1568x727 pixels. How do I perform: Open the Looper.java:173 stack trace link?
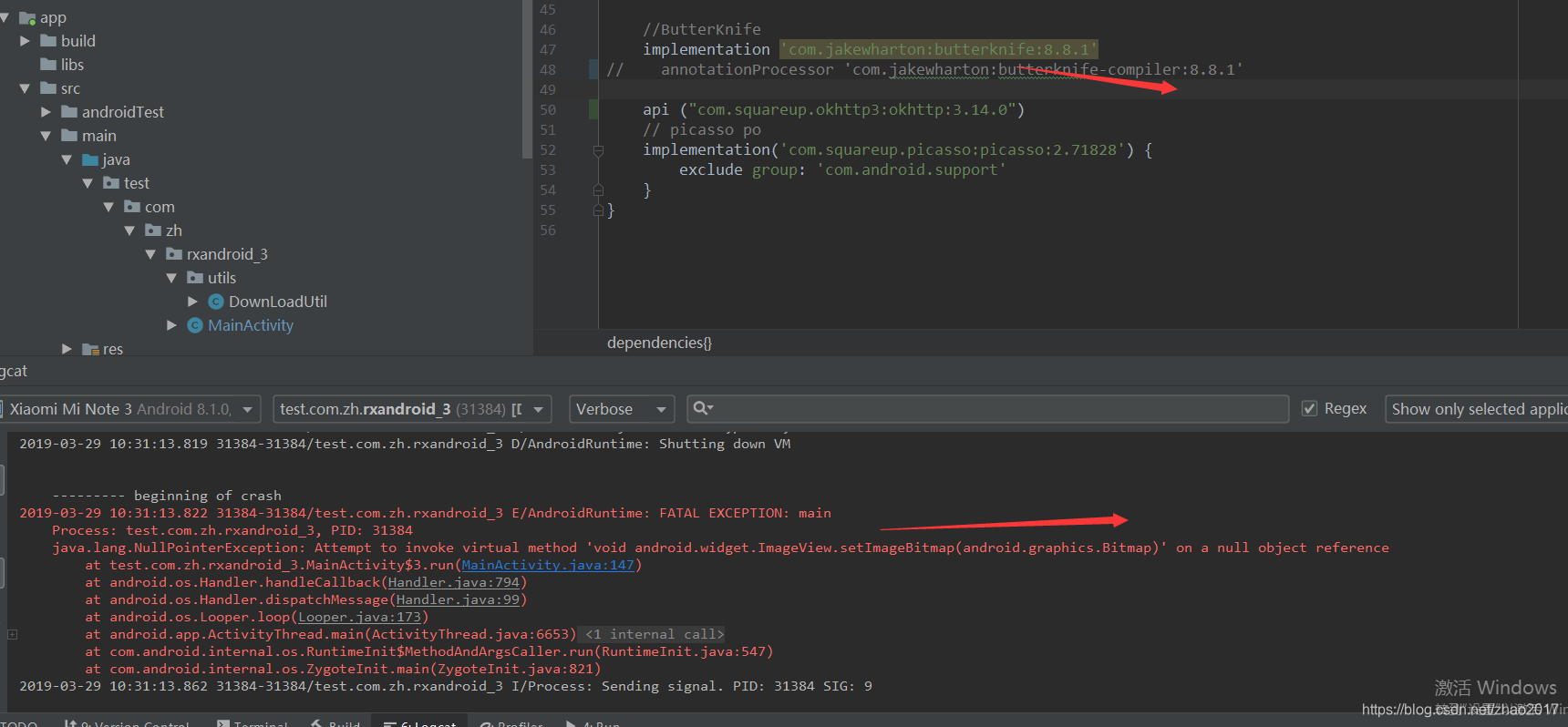click(359, 617)
